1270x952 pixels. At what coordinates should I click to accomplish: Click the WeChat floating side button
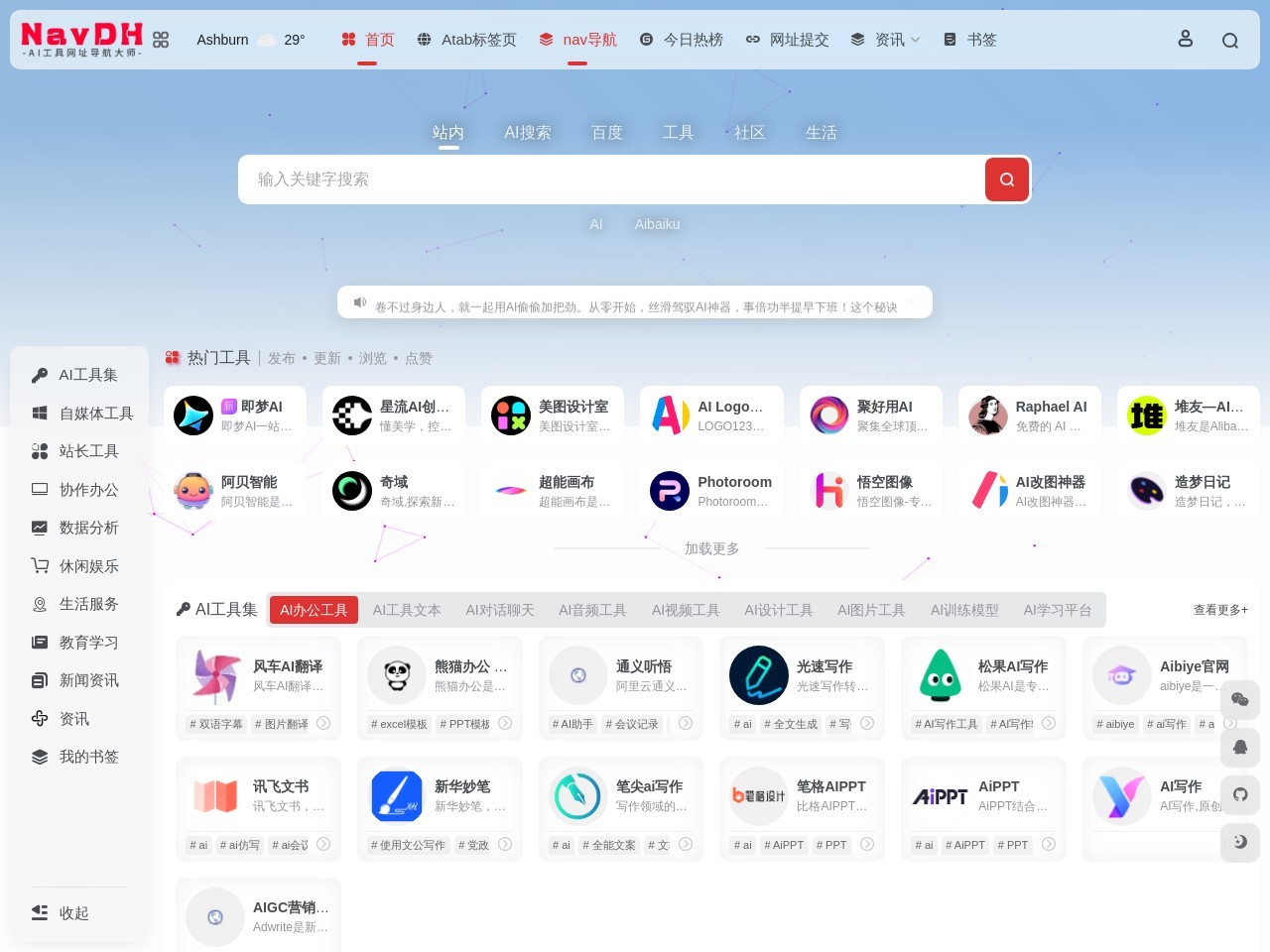1240,699
